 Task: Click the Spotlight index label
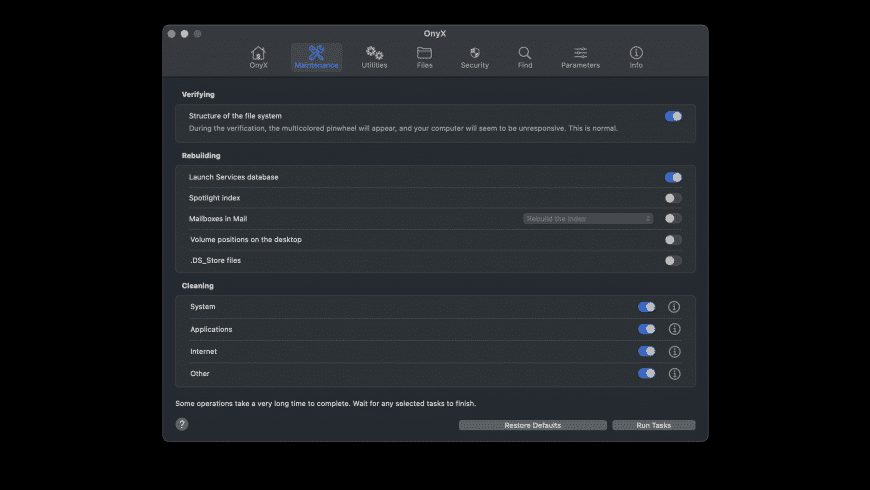[x=215, y=198]
